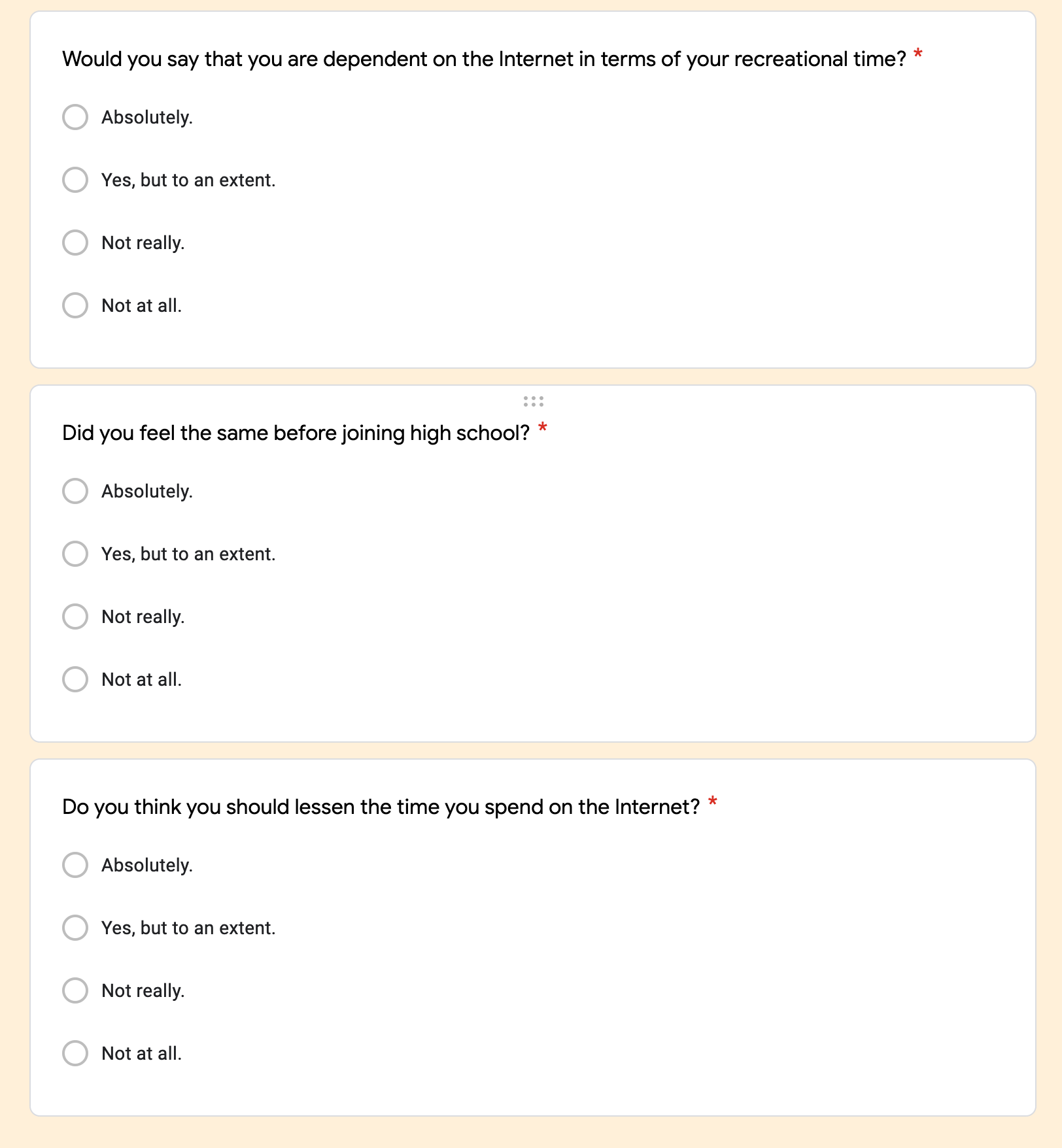This screenshot has width=1062, height=1148.
Task: Click the 'Absolutely.' label text in the first question
Action: click(x=147, y=118)
